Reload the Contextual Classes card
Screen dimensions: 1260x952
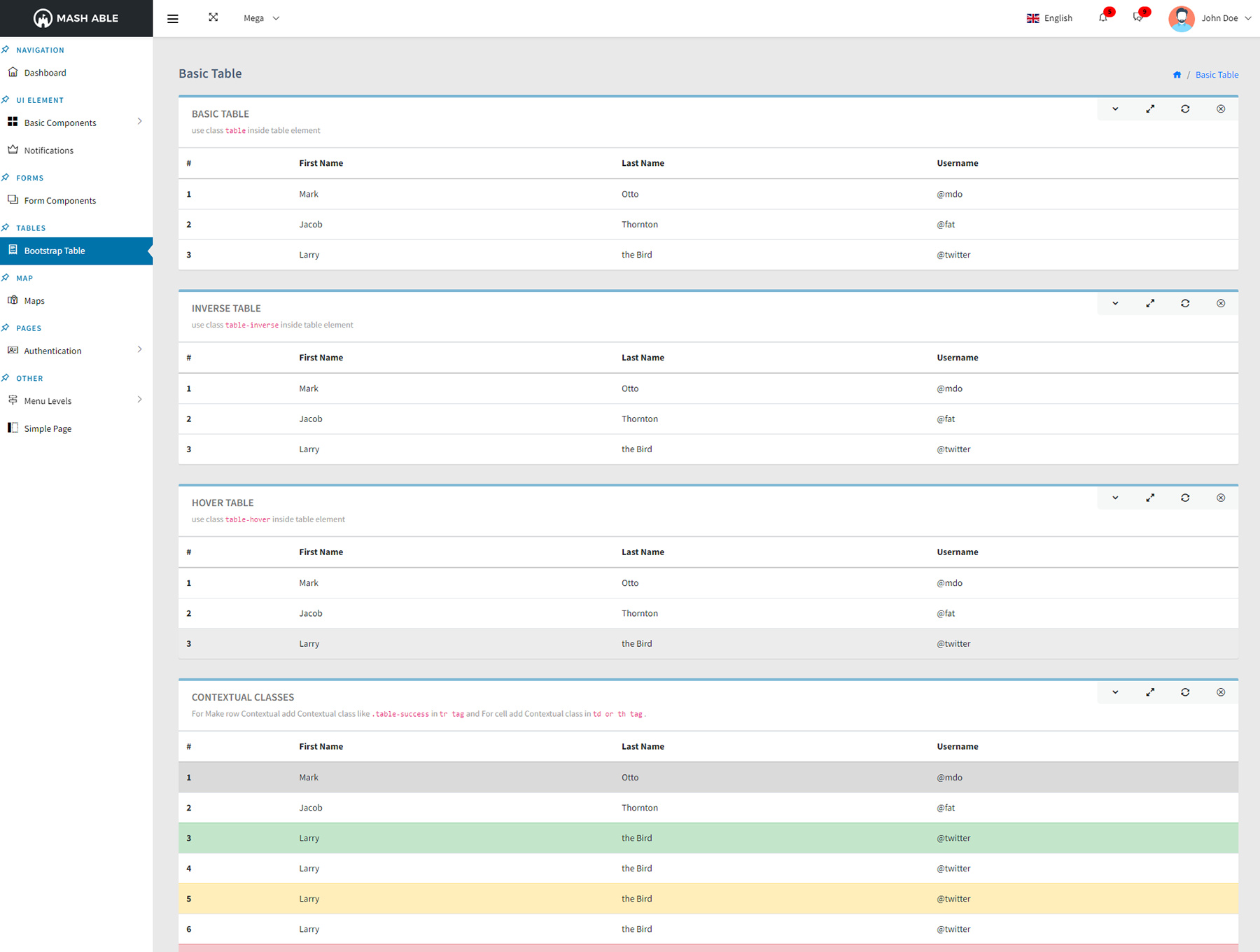tap(1185, 692)
